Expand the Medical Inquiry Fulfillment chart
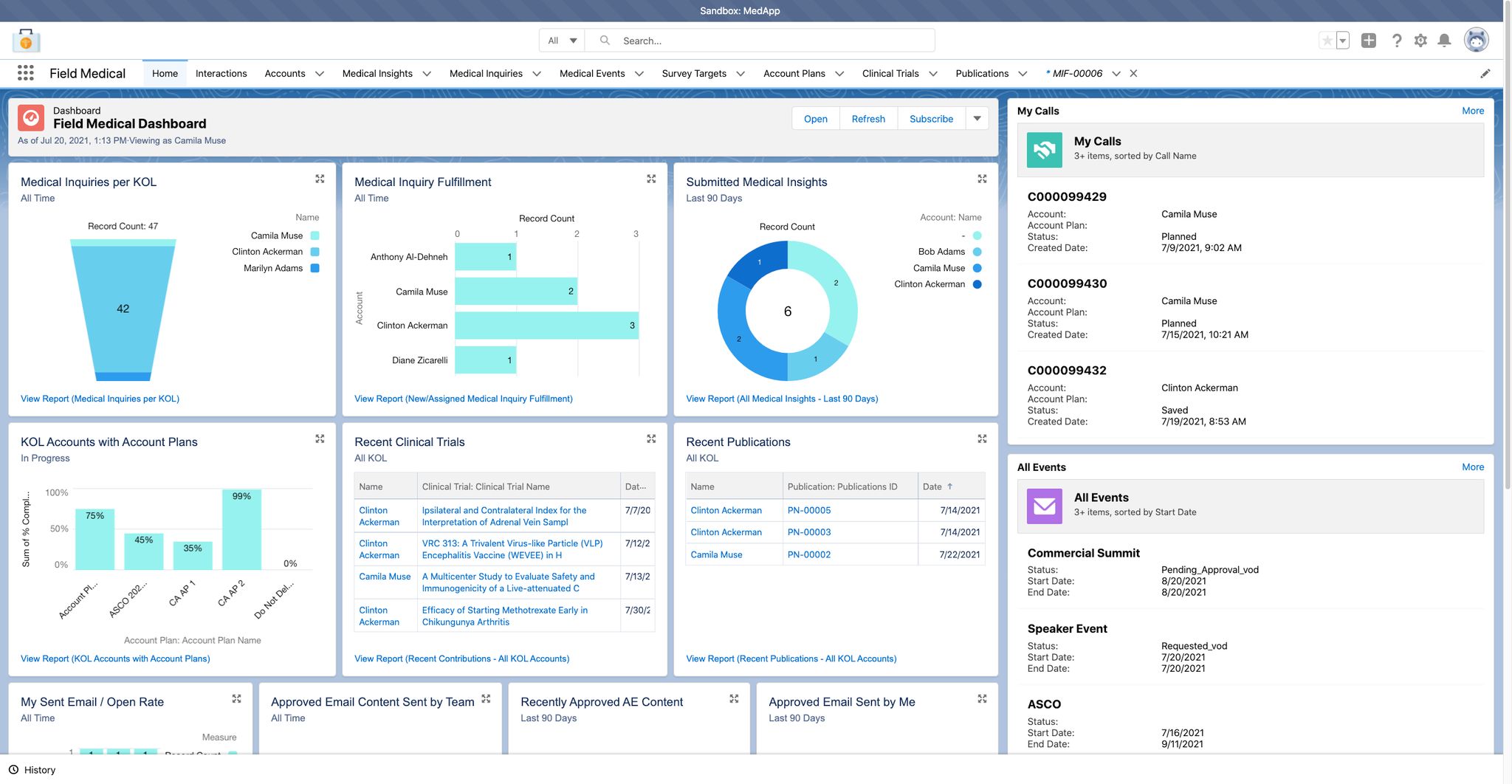Viewport: 1512px width, 784px height. [x=651, y=179]
